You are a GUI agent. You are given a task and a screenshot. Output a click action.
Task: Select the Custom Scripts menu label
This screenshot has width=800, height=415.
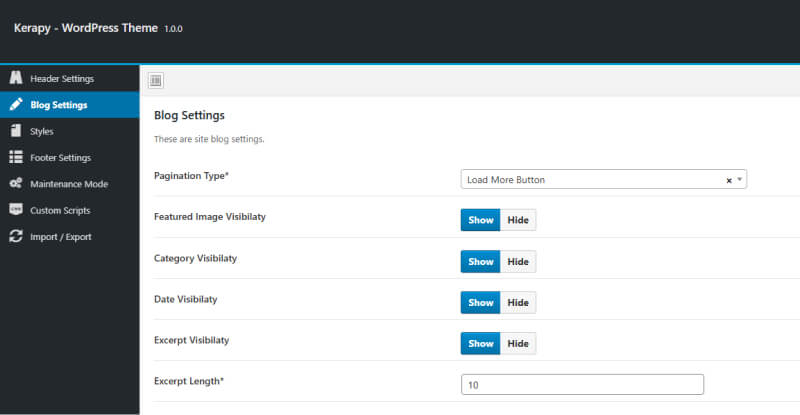[x=60, y=210]
